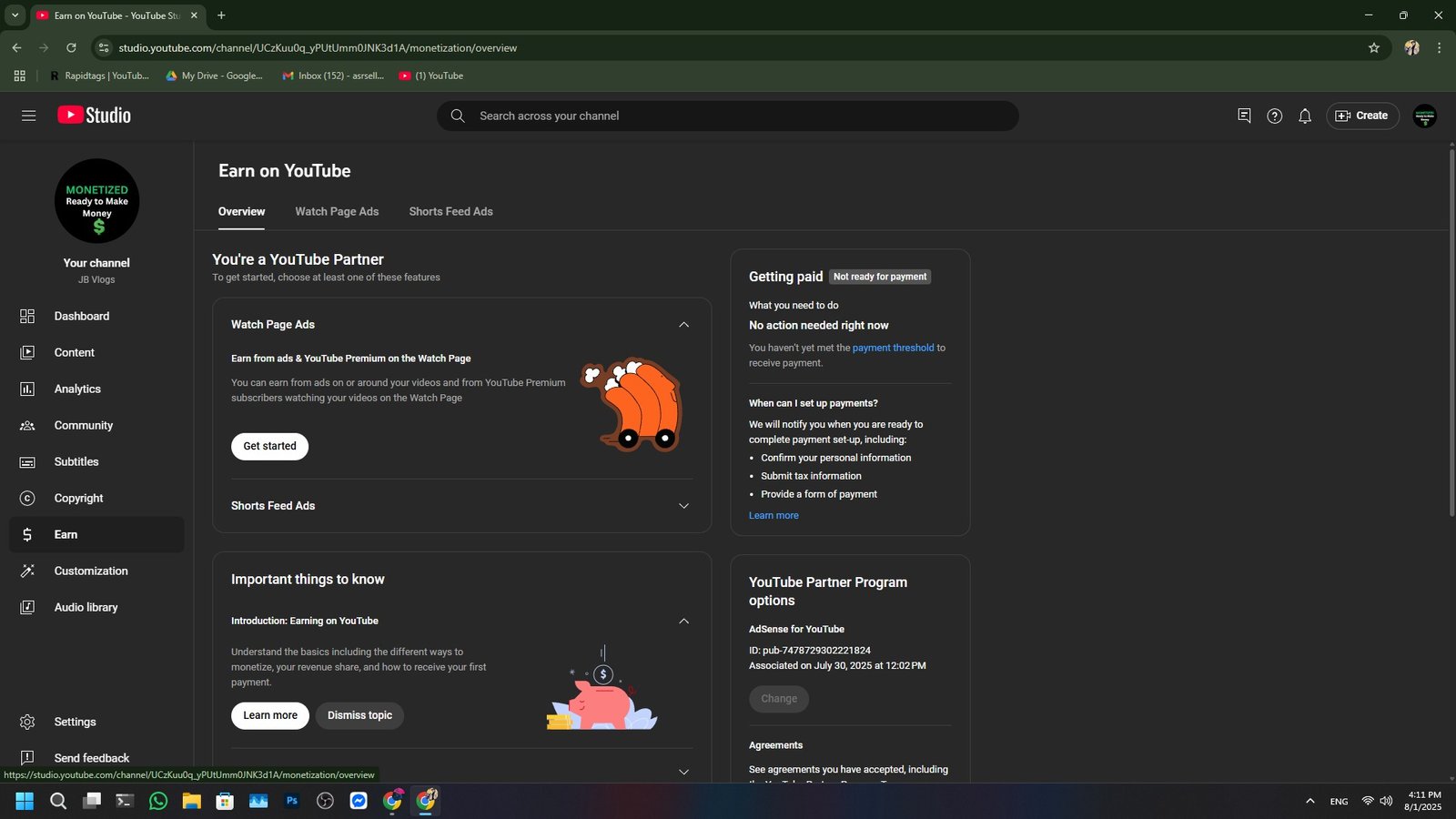Image resolution: width=1456 pixels, height=819 pixels.
Task: Expand the next topic below Introduction
Action: coord(683,772)
